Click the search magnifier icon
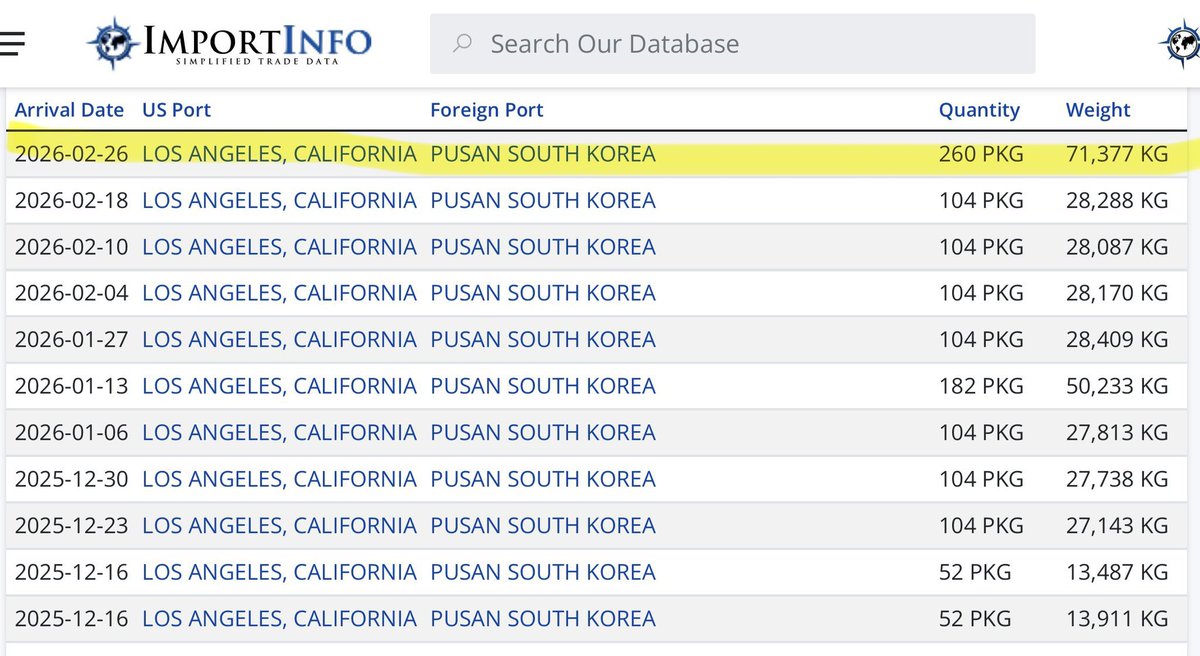This screenshot has height=656, width=1200. tap(462, 44)
